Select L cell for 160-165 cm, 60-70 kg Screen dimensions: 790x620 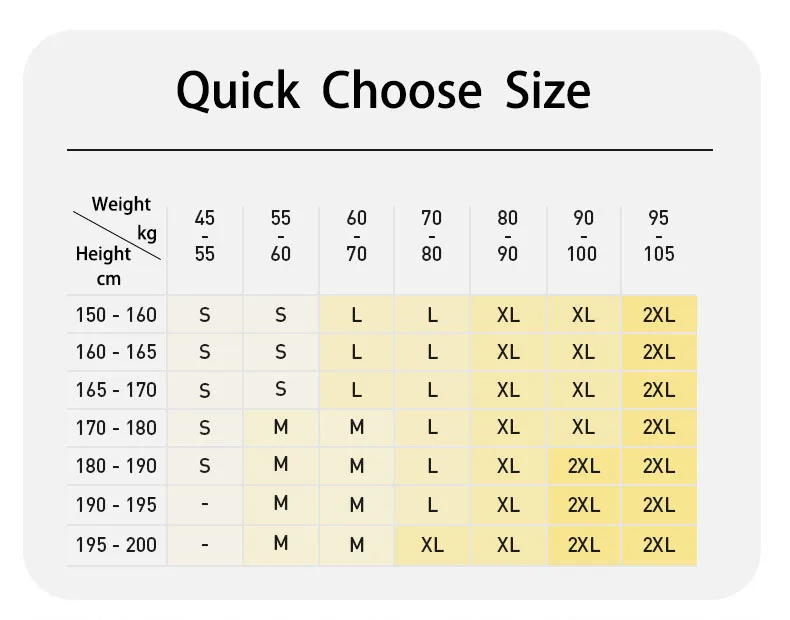pos(356,352)
